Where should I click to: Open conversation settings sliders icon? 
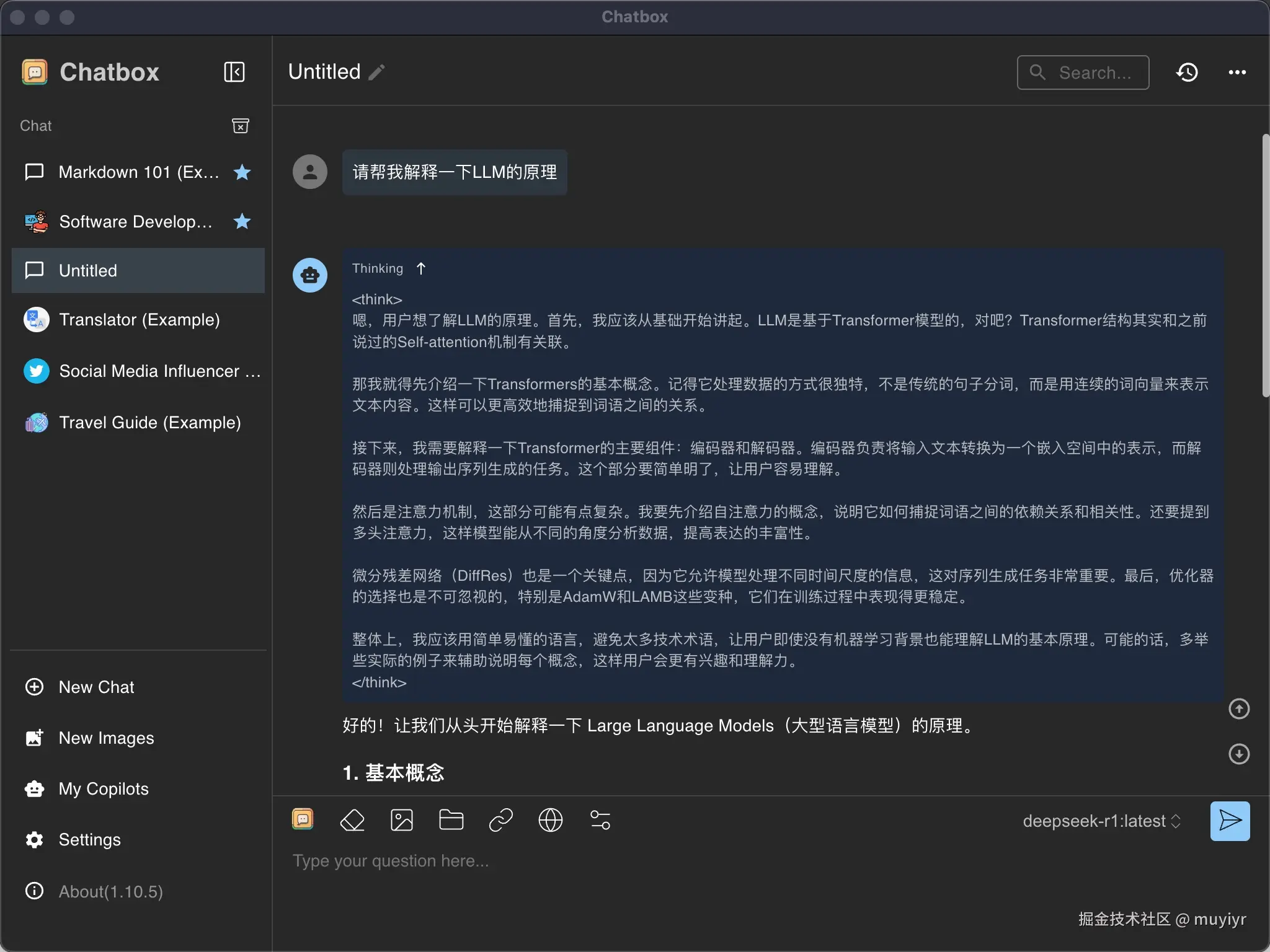[600, 821]
